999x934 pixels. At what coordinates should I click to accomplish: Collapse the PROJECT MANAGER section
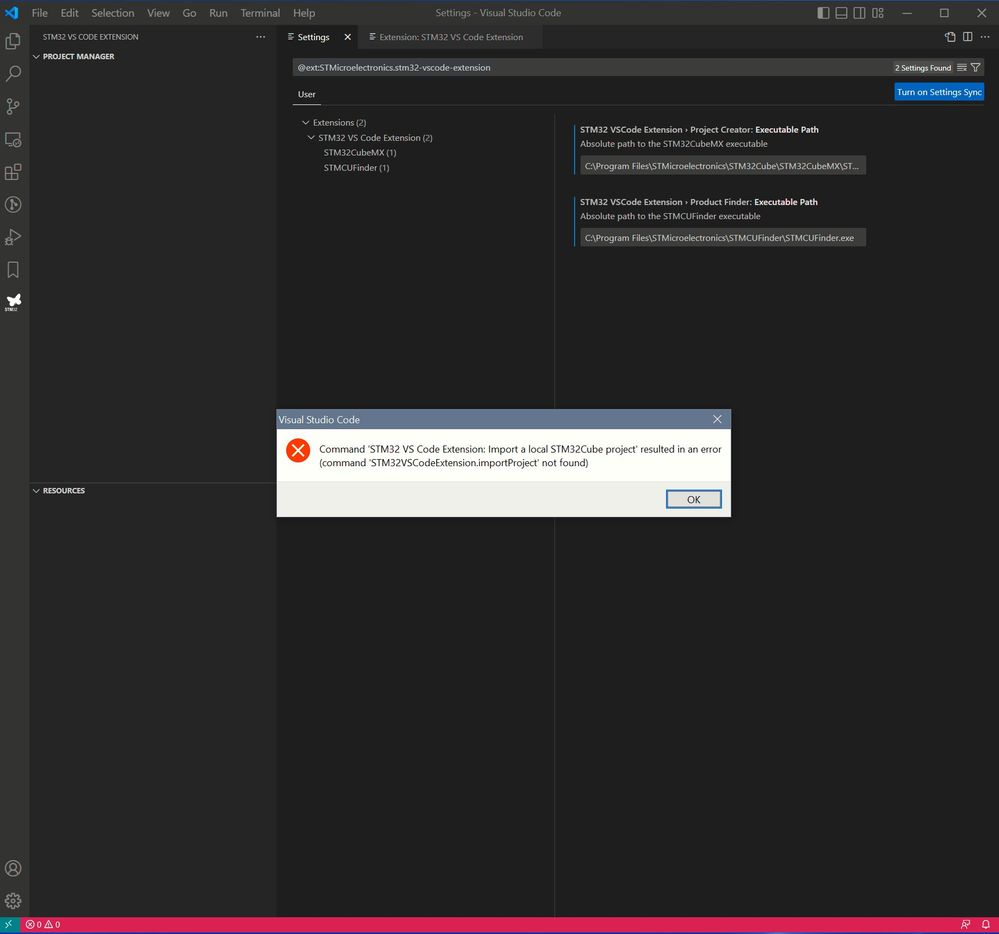(36, 57)
